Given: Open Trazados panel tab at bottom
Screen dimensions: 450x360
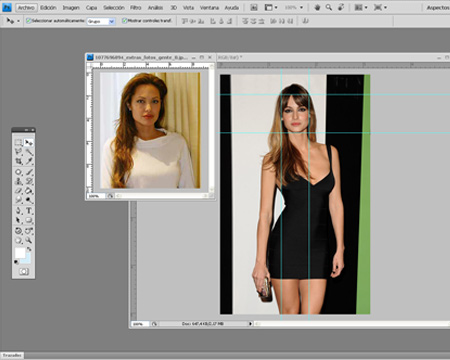Looking at the screenshot, I should [12, 355].
